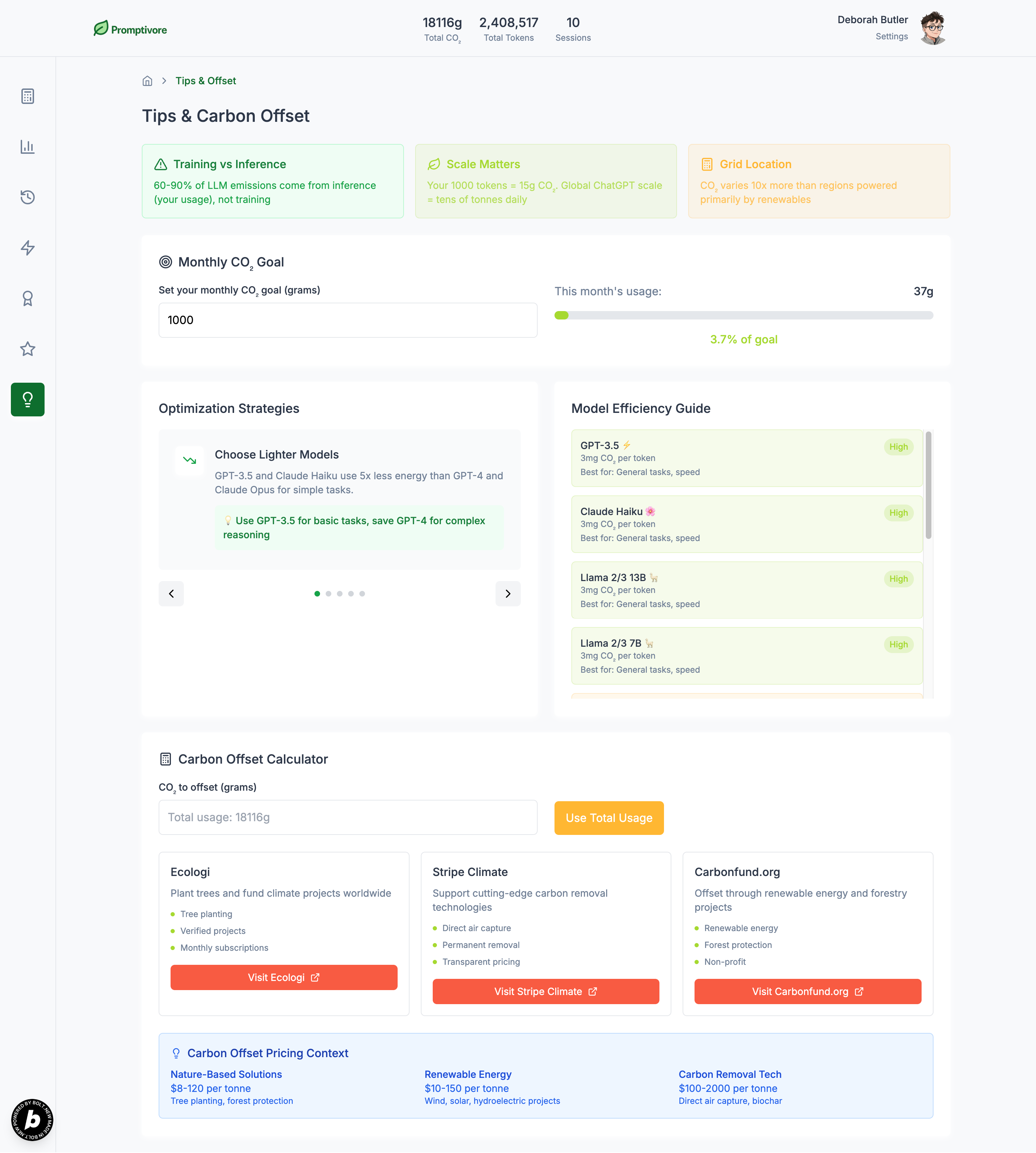Open the calculator page in sidebar
Image resolution: width=1036 pixels, height=1153 pixels.
point(27,96)
